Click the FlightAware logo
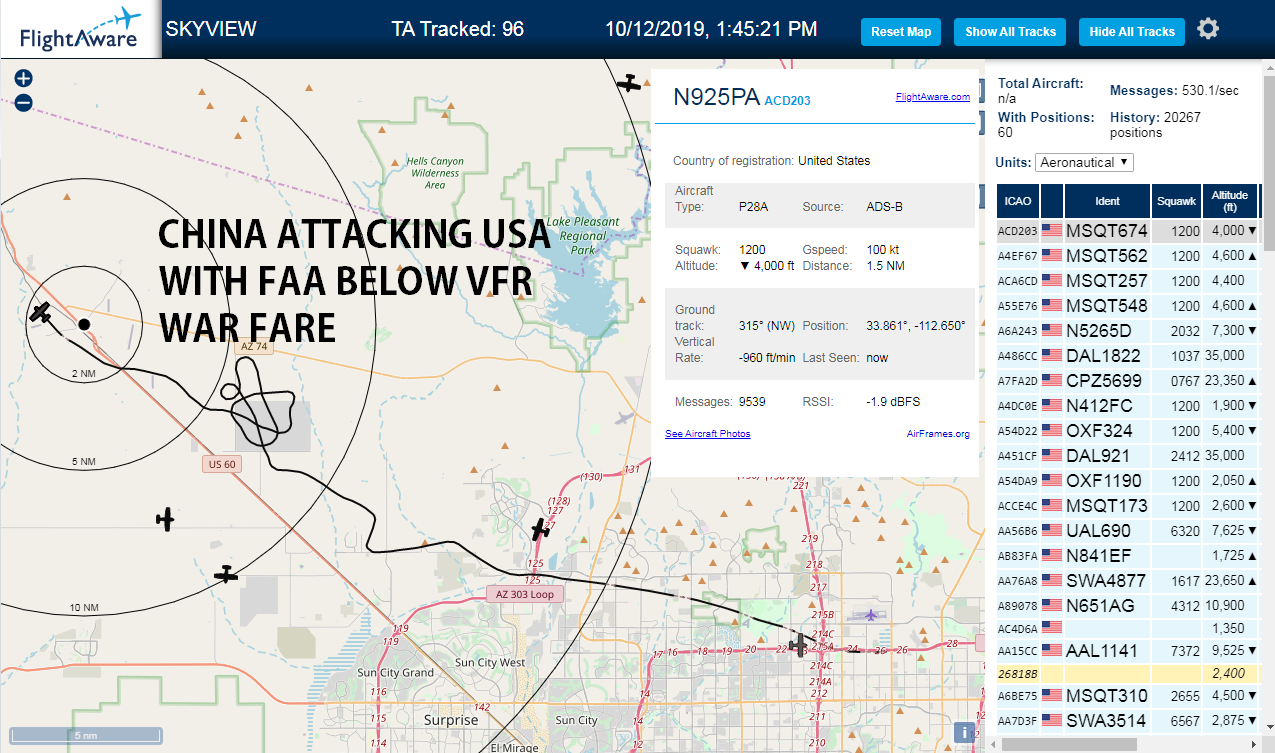 [x=80, y=29]
